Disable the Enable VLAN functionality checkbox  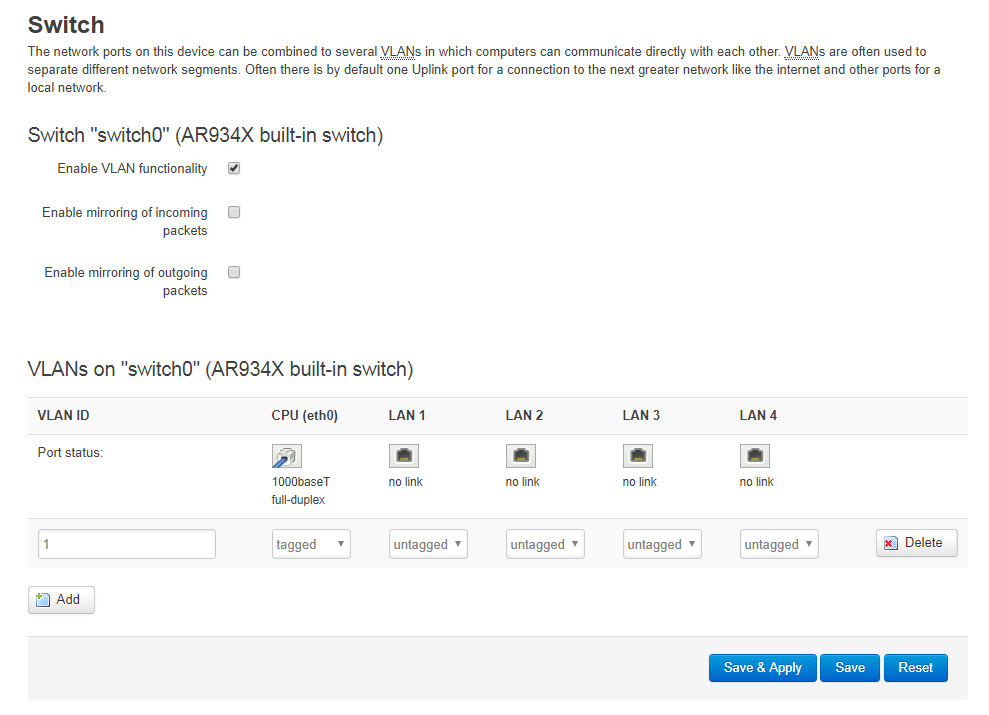(234, 168)
